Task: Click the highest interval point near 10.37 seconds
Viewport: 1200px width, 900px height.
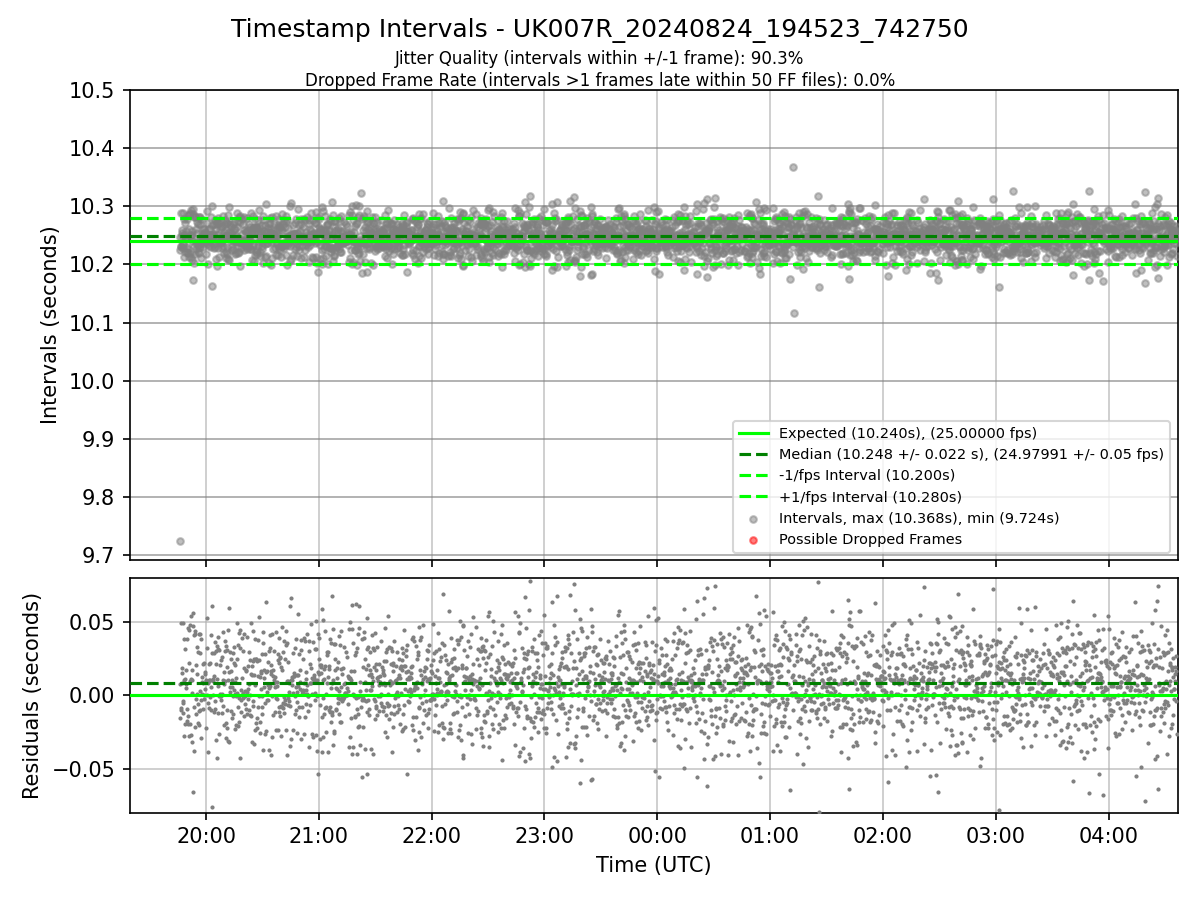Action: (793, 167)
